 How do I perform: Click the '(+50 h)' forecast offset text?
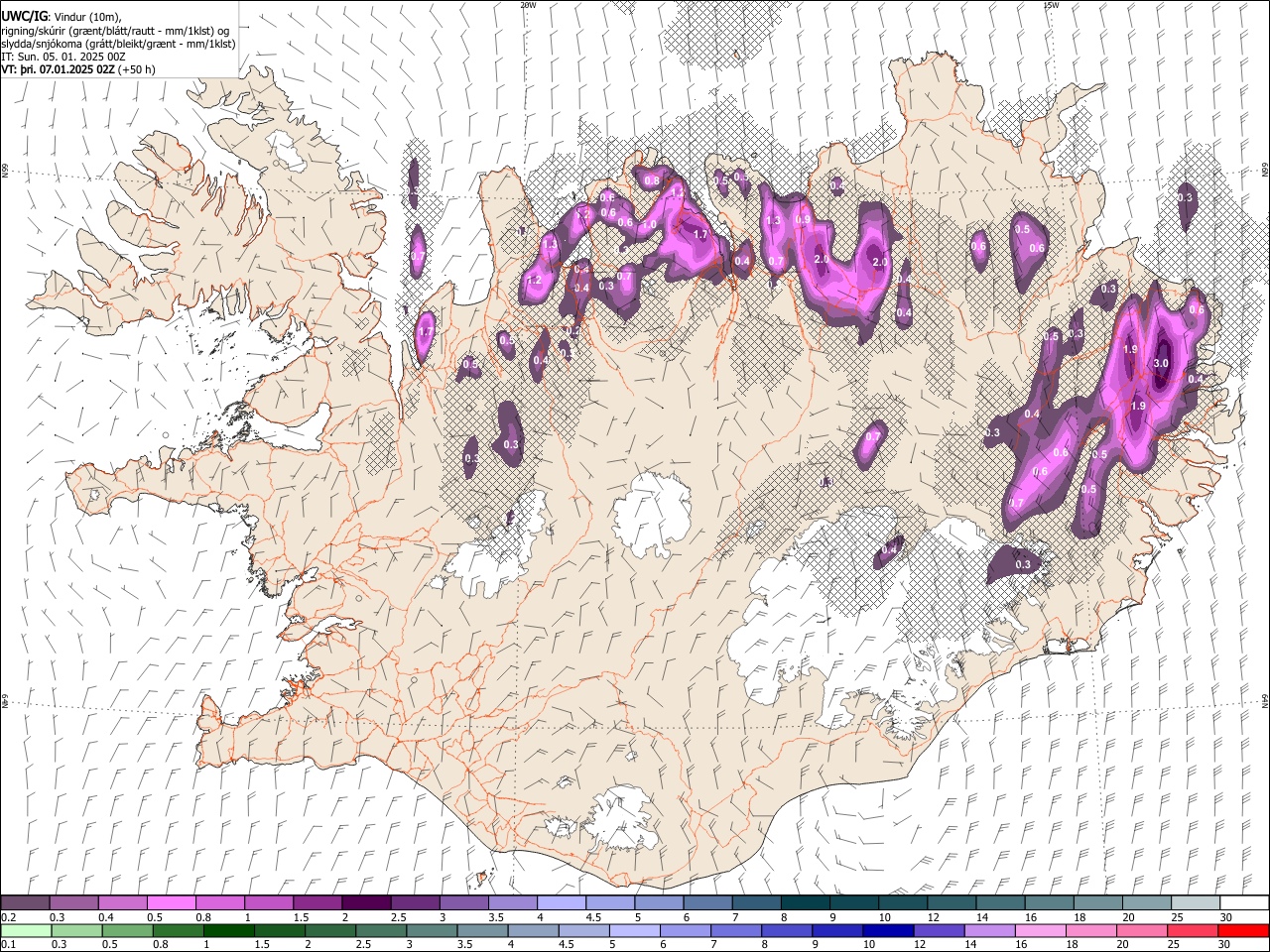(136, 69)
